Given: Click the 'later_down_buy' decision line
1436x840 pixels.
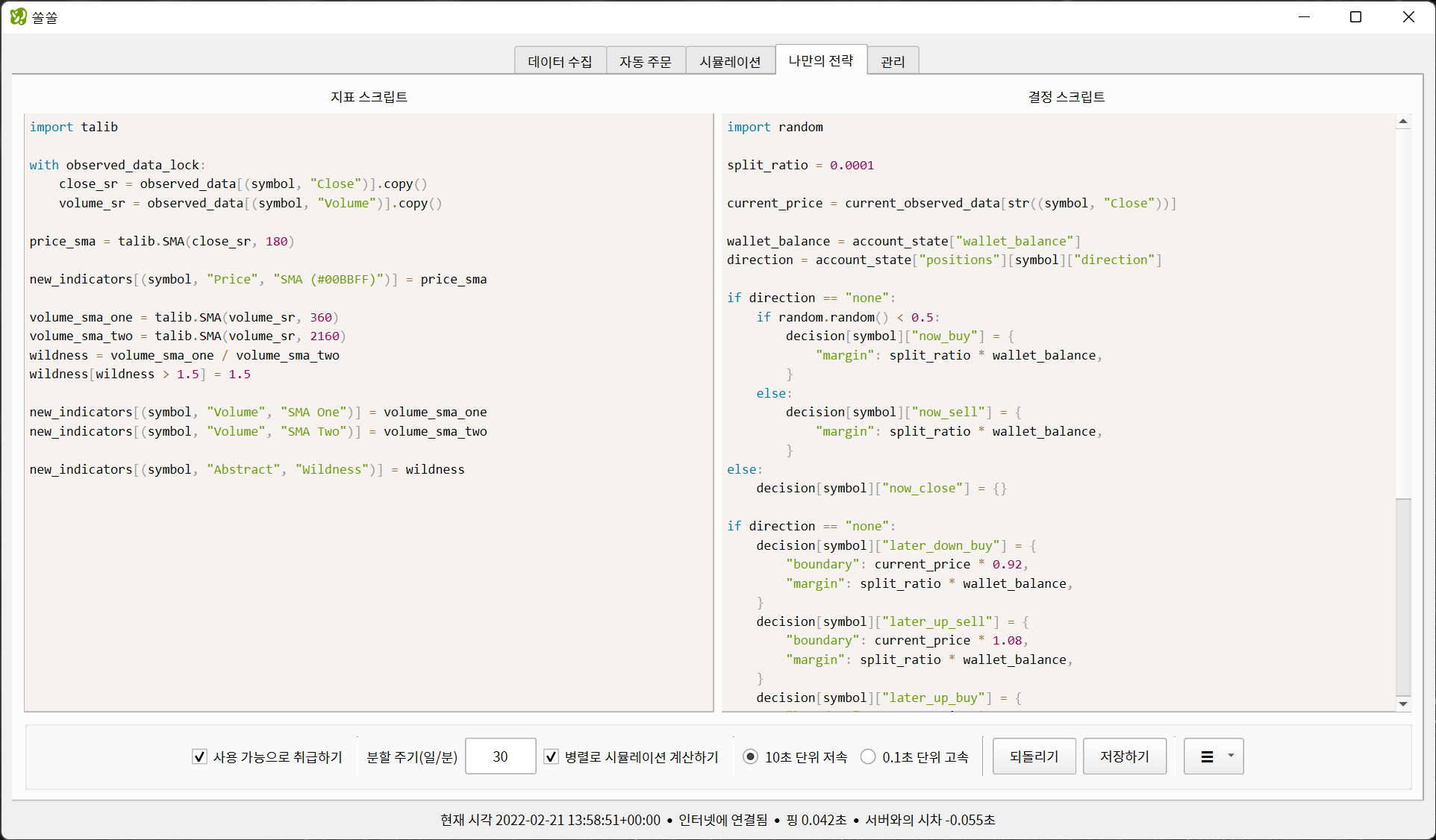Looking at the screenshot, I should tap(896, 545).
